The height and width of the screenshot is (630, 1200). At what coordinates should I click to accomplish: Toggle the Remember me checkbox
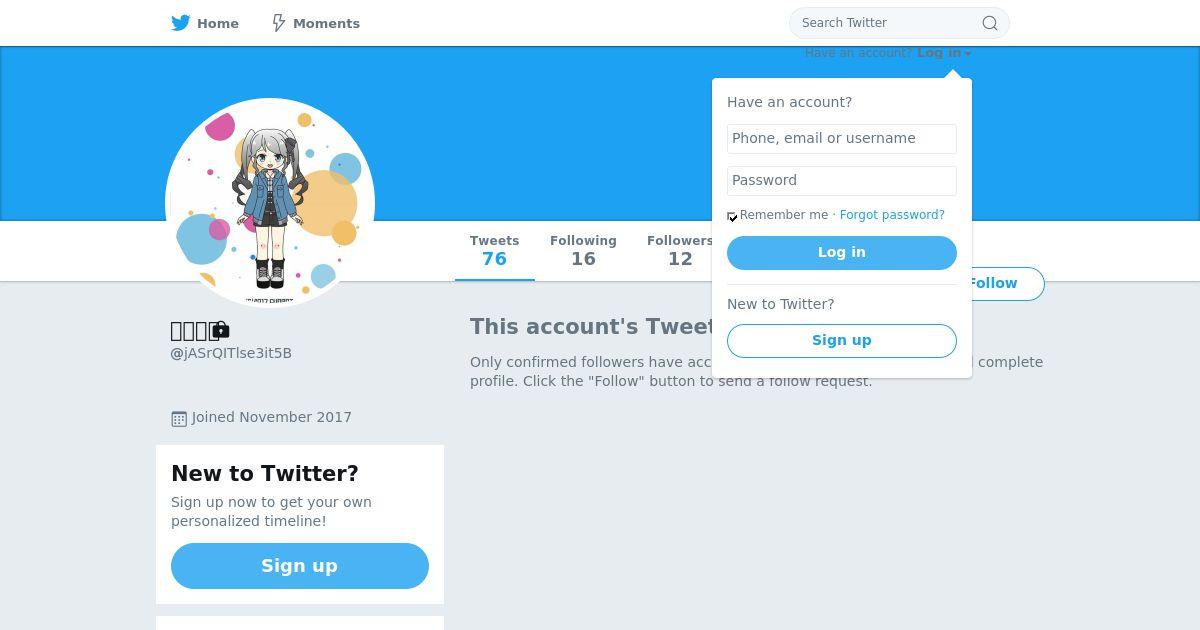732,216
